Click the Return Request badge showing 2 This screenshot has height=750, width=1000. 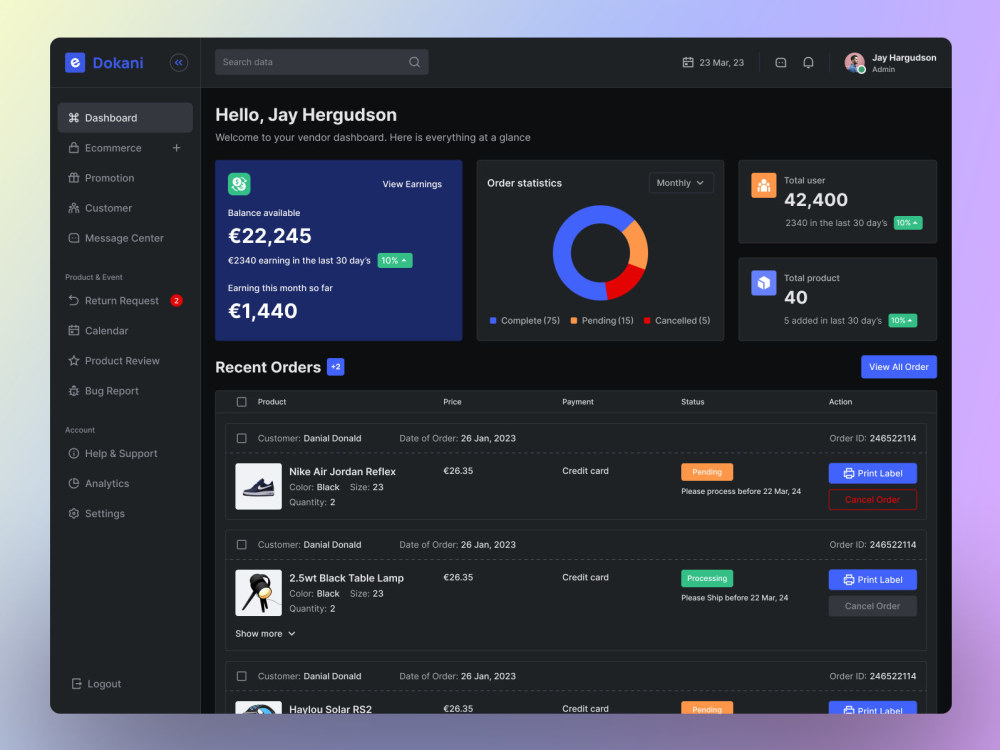click(177, 300)
